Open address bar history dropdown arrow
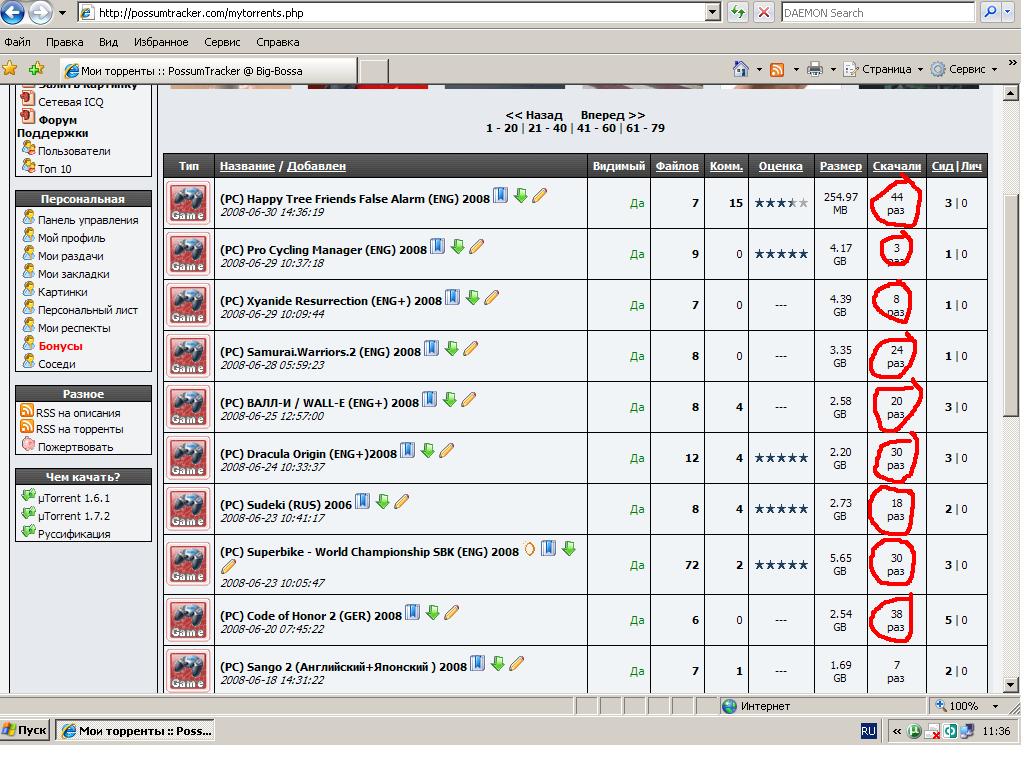This screenshot has width=1024, height=768. pos(713,12)
